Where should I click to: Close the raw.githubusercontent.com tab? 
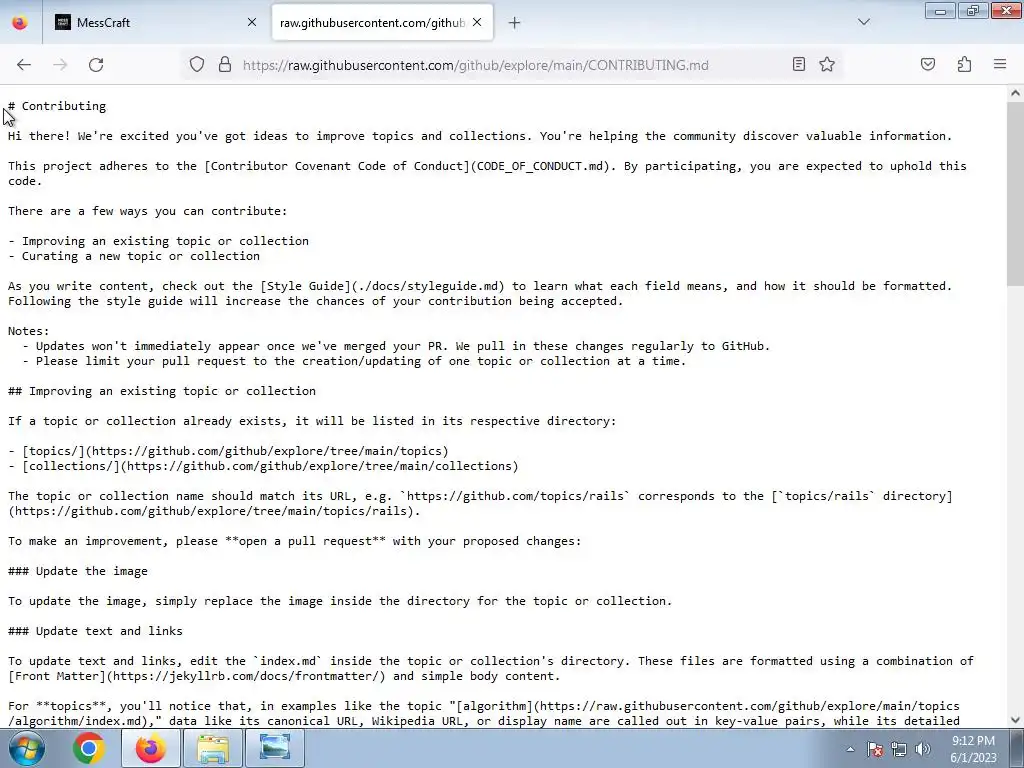[x=477, y=23]
